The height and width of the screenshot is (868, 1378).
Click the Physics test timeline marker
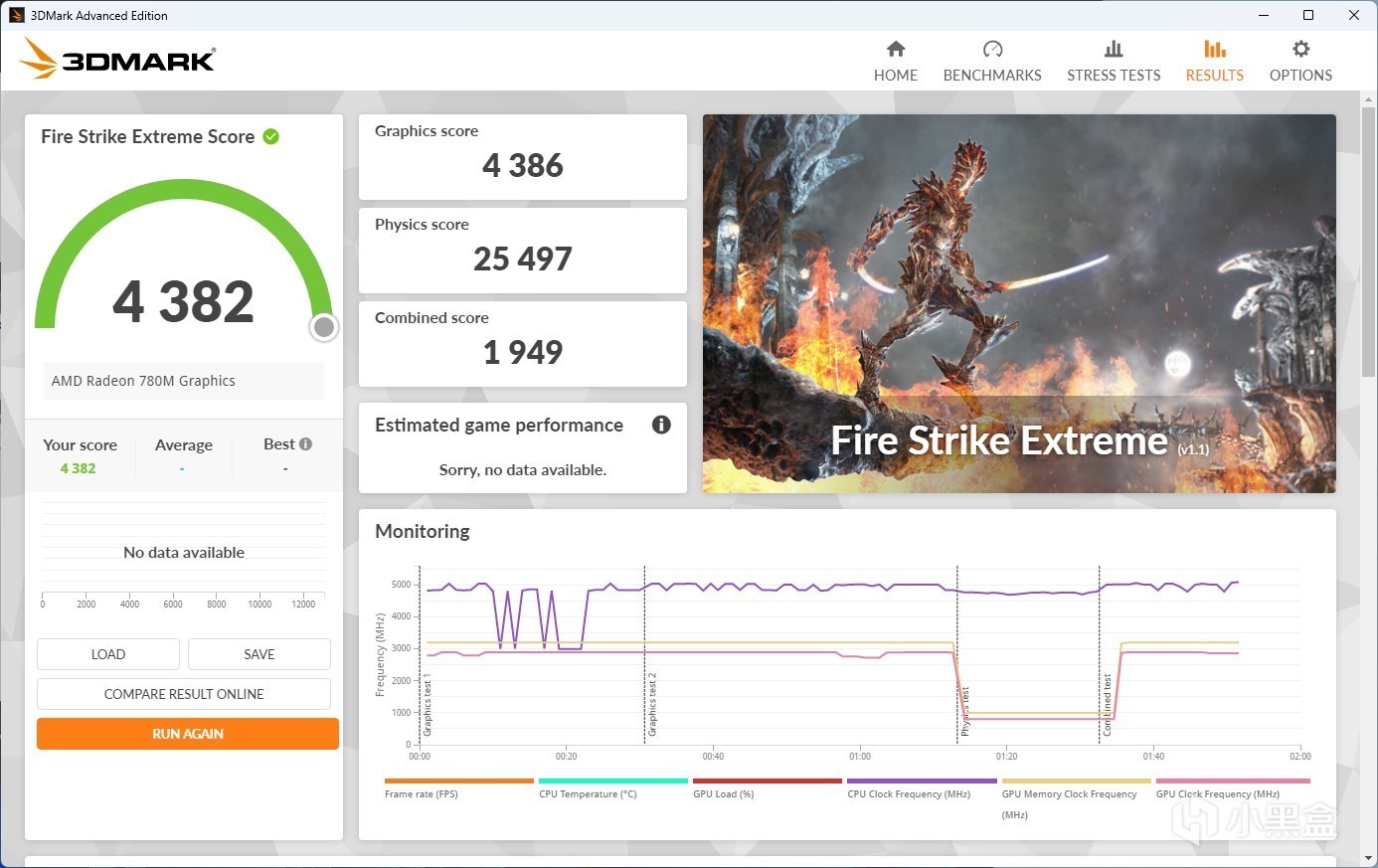(964, 712)
